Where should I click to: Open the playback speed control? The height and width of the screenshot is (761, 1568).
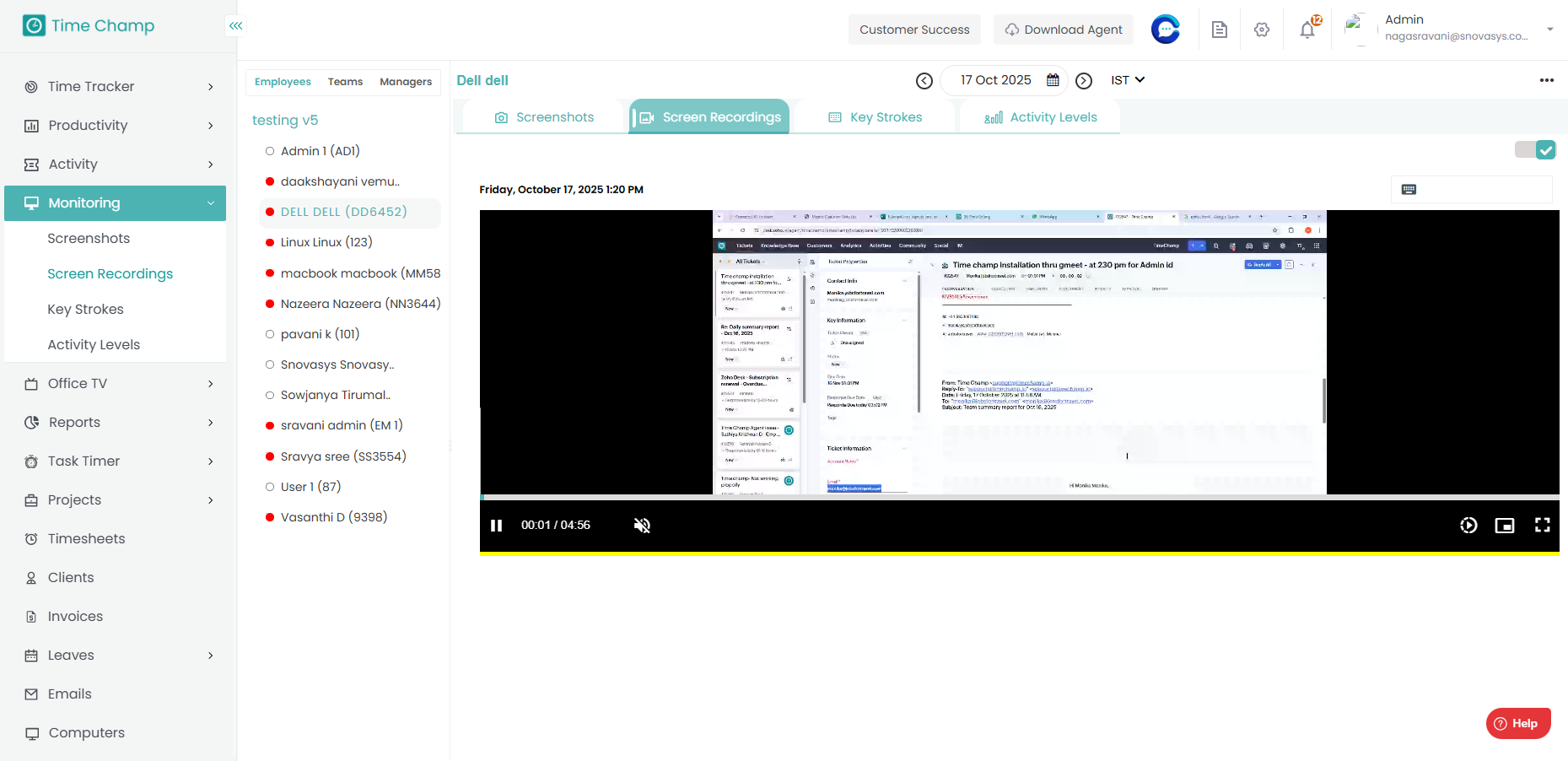1468,526
